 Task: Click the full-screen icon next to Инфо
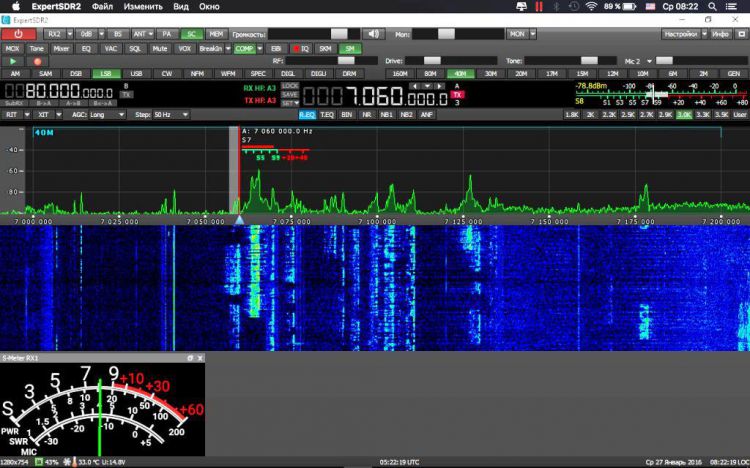coord(741,34)
